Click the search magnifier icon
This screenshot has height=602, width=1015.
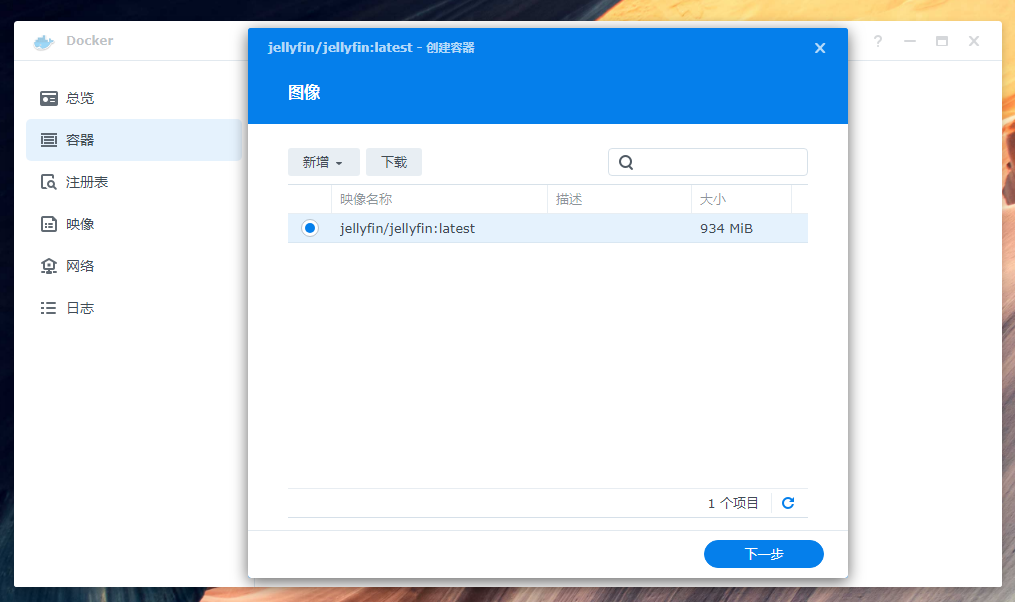(626, 162)
